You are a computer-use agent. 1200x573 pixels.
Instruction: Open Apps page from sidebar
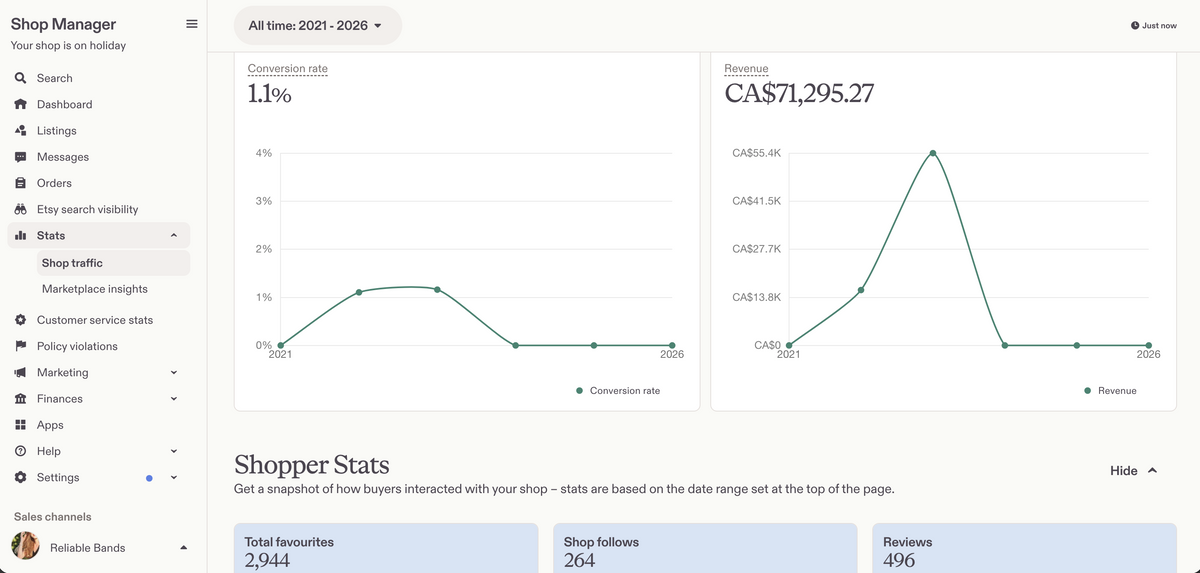(x=50, y=425)
